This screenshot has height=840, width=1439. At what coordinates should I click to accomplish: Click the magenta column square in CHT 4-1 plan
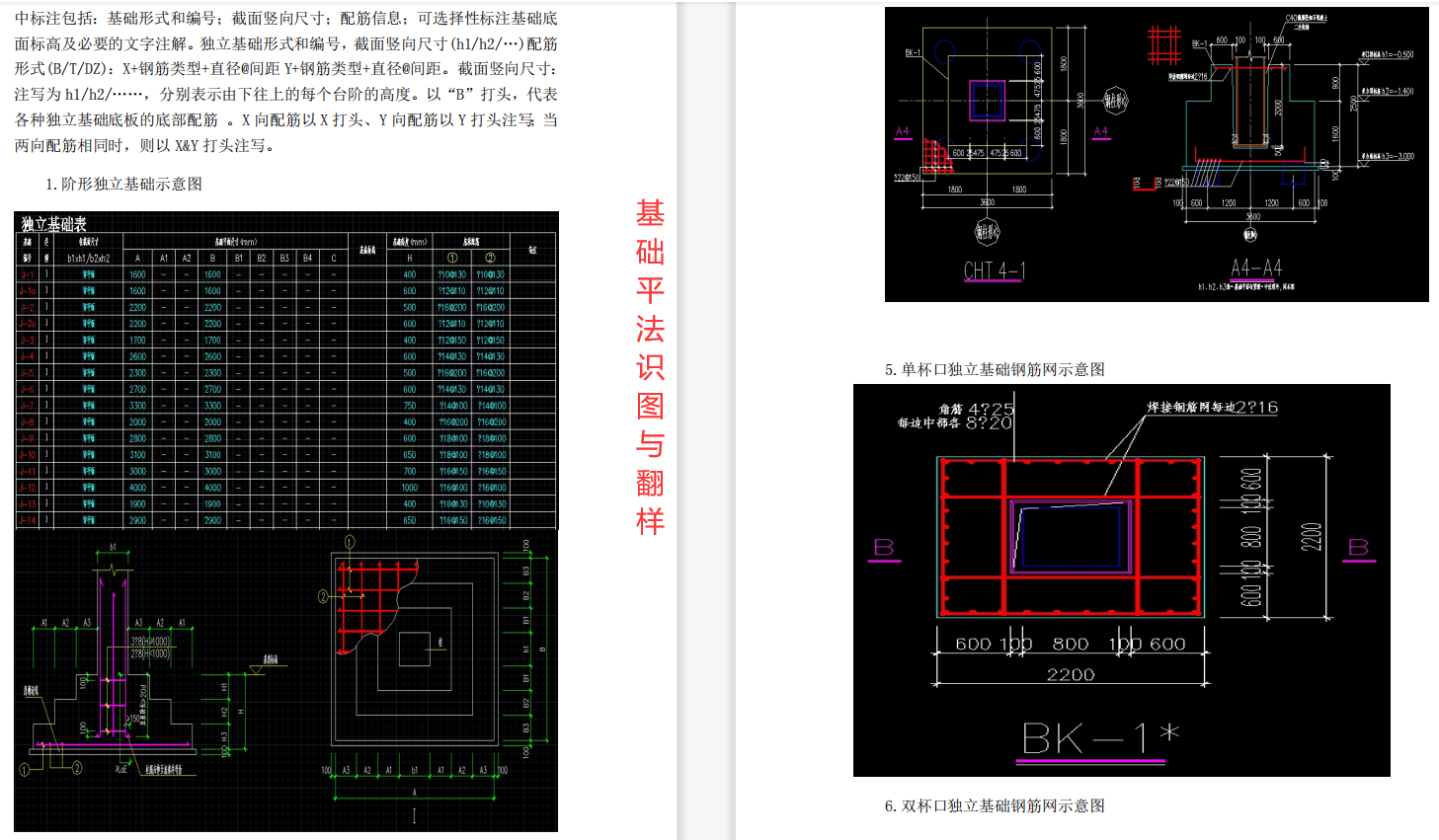tap(988, 100)
